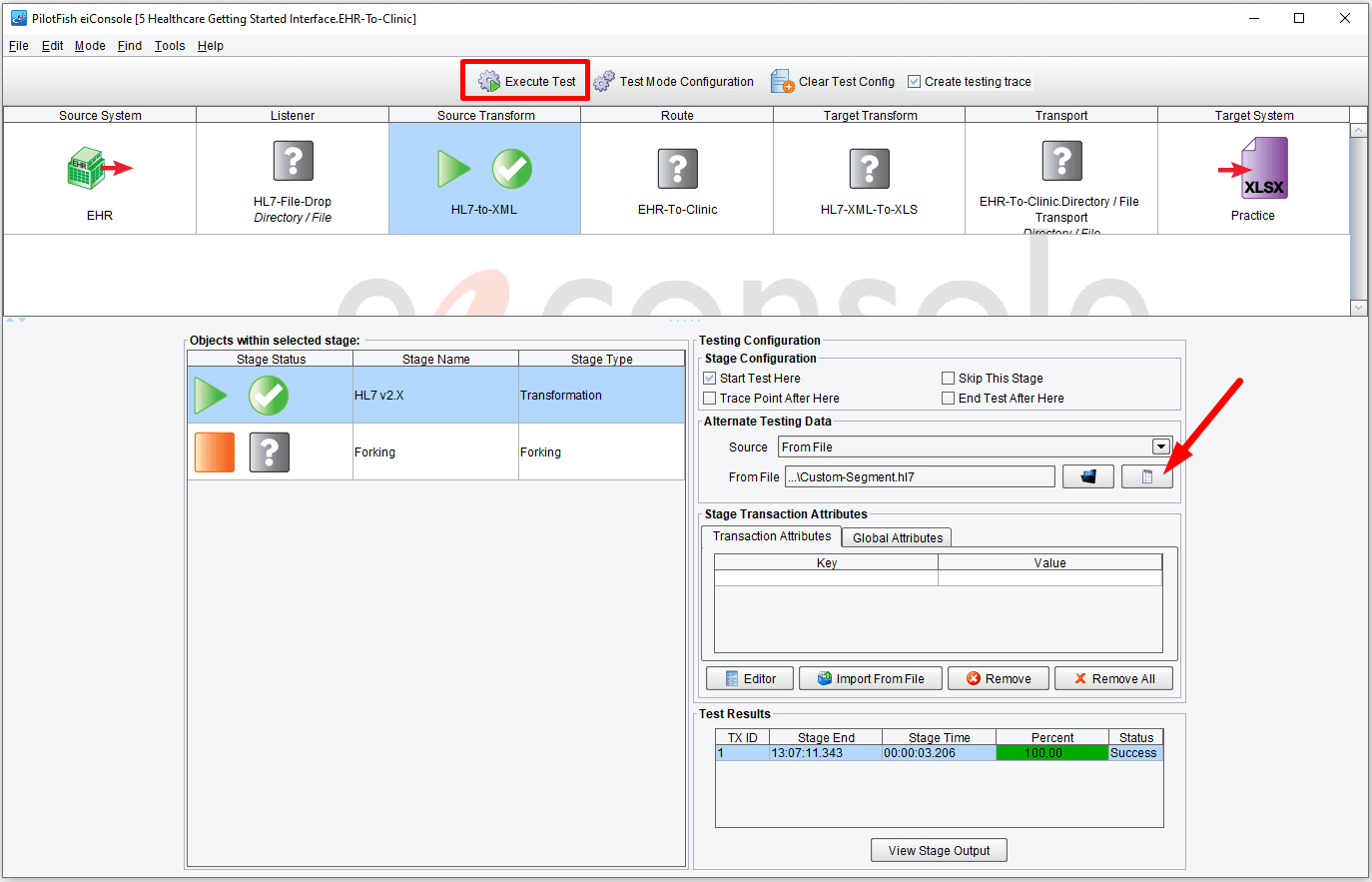The height and width of the screenshot is (882, 1372).
Task: Open the File menu
Action: point(19,46)
